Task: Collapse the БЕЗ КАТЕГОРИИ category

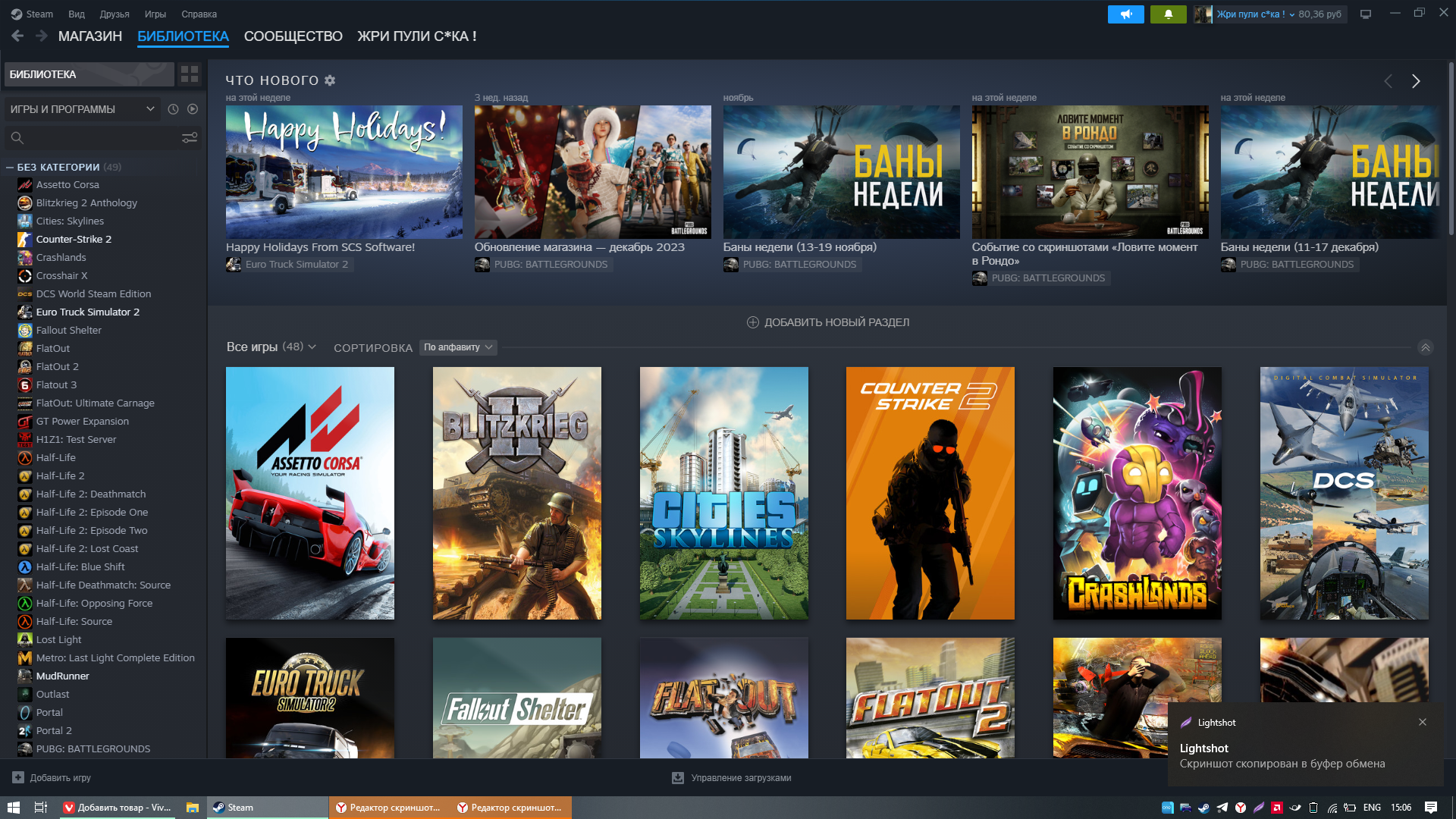Action: (x=10, y=167)
